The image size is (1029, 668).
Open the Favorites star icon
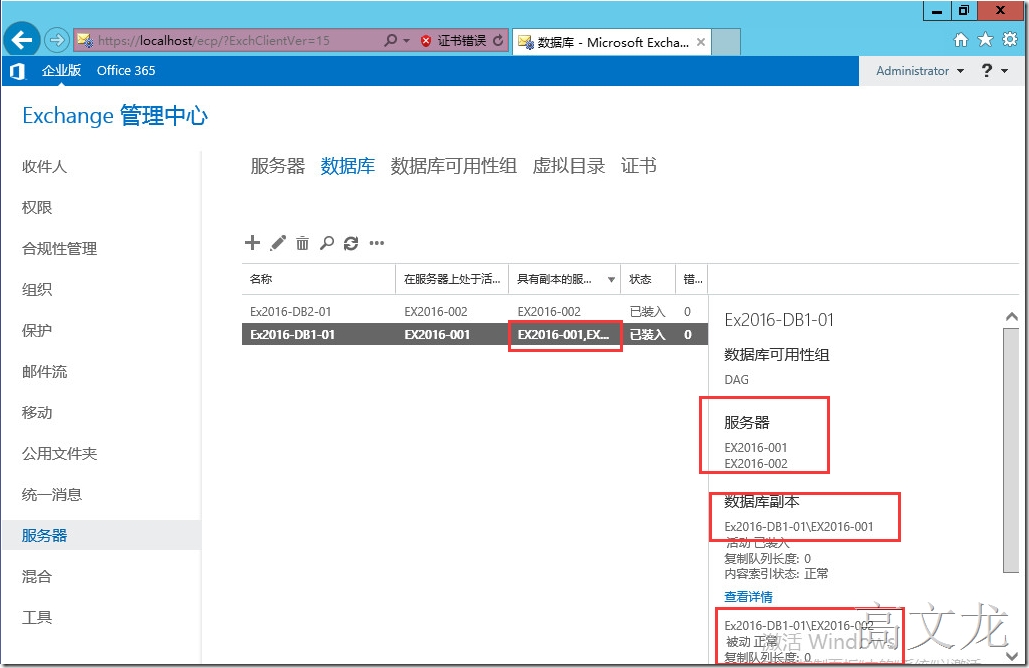click(x=985, y=40)
